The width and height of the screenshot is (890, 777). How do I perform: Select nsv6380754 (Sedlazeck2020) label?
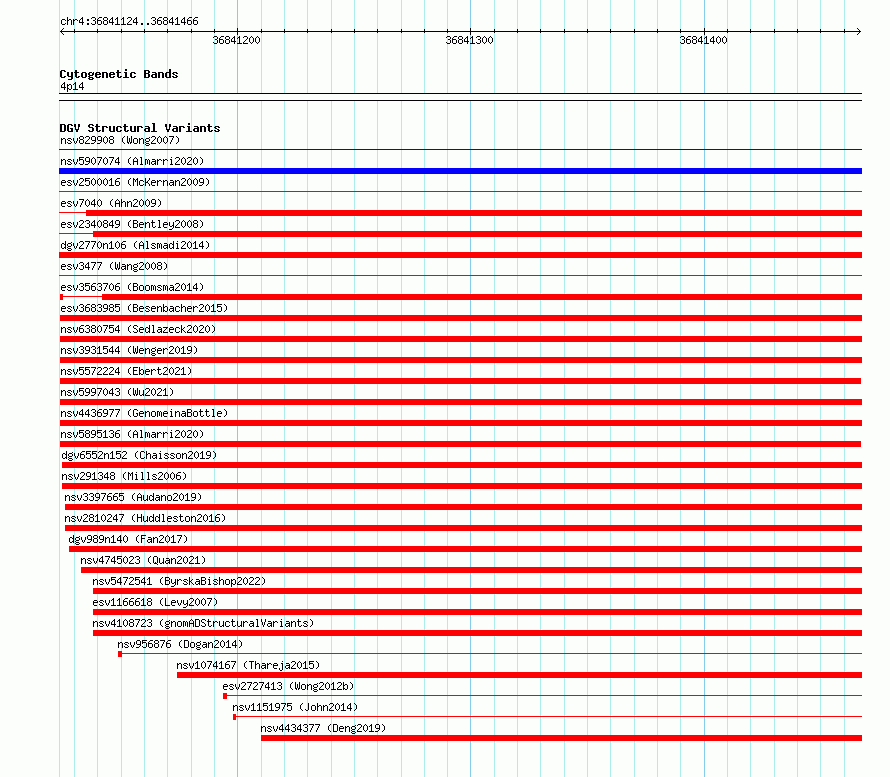click(x=138, y=329)
